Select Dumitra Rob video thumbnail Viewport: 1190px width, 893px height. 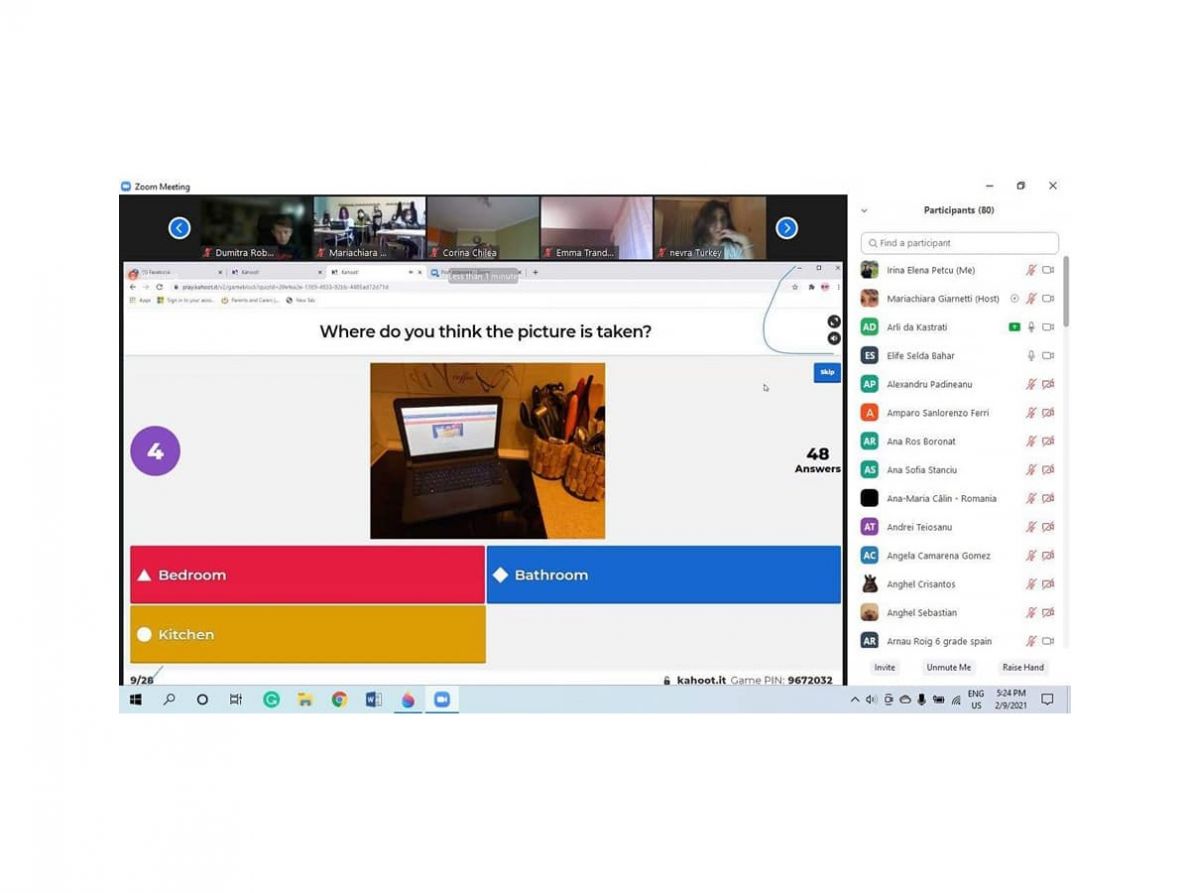[x=256, y=228]
